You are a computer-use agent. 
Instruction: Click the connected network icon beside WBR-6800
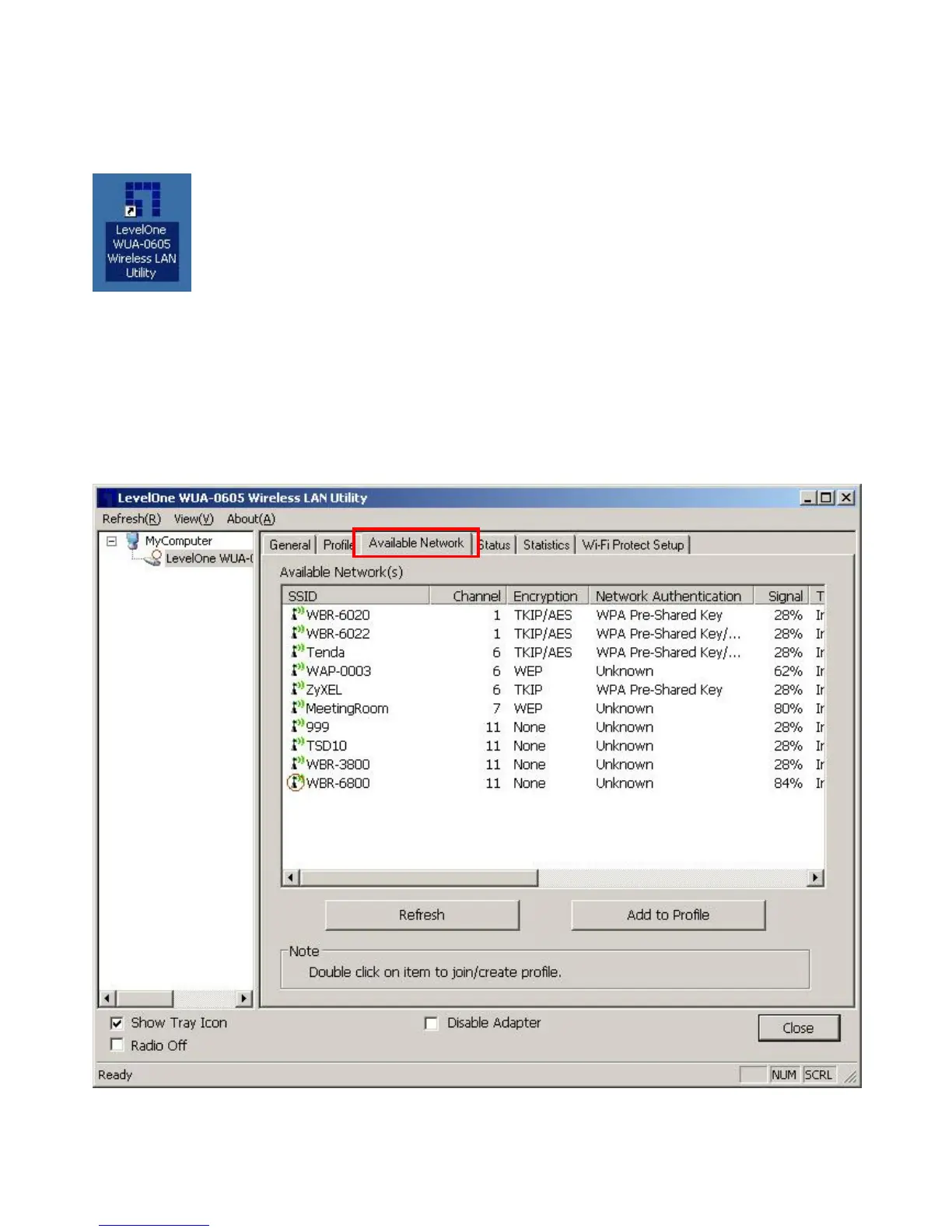[296, 783]
